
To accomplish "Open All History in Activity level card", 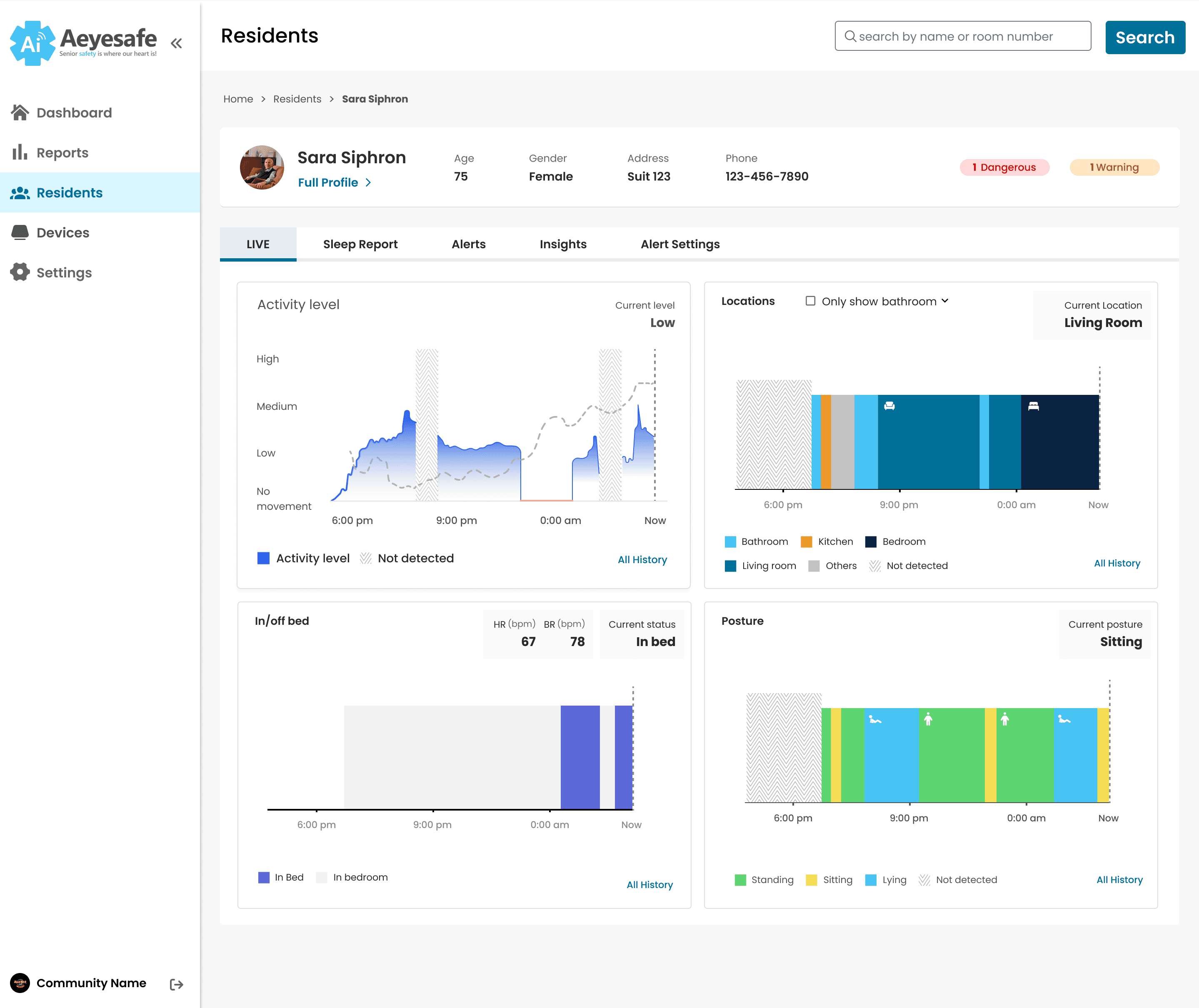I will (642, 559).
